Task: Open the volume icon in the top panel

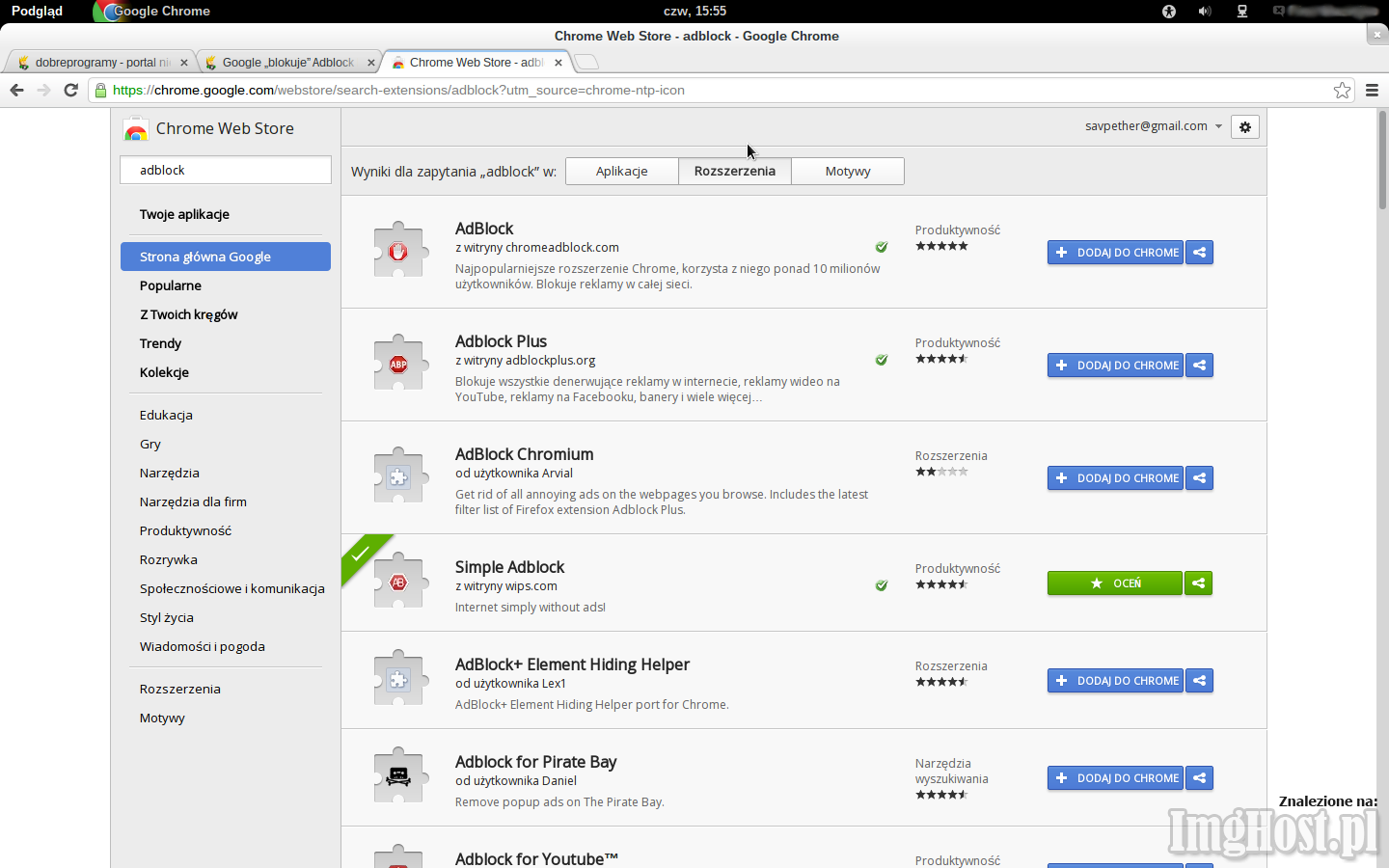Action: (x=1205, y=12)
